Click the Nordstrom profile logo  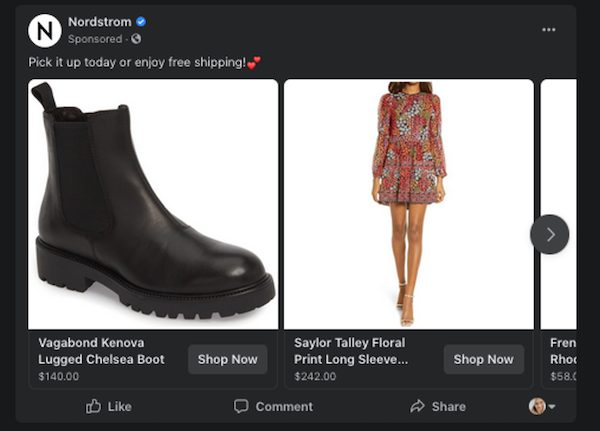click(44, 30)
